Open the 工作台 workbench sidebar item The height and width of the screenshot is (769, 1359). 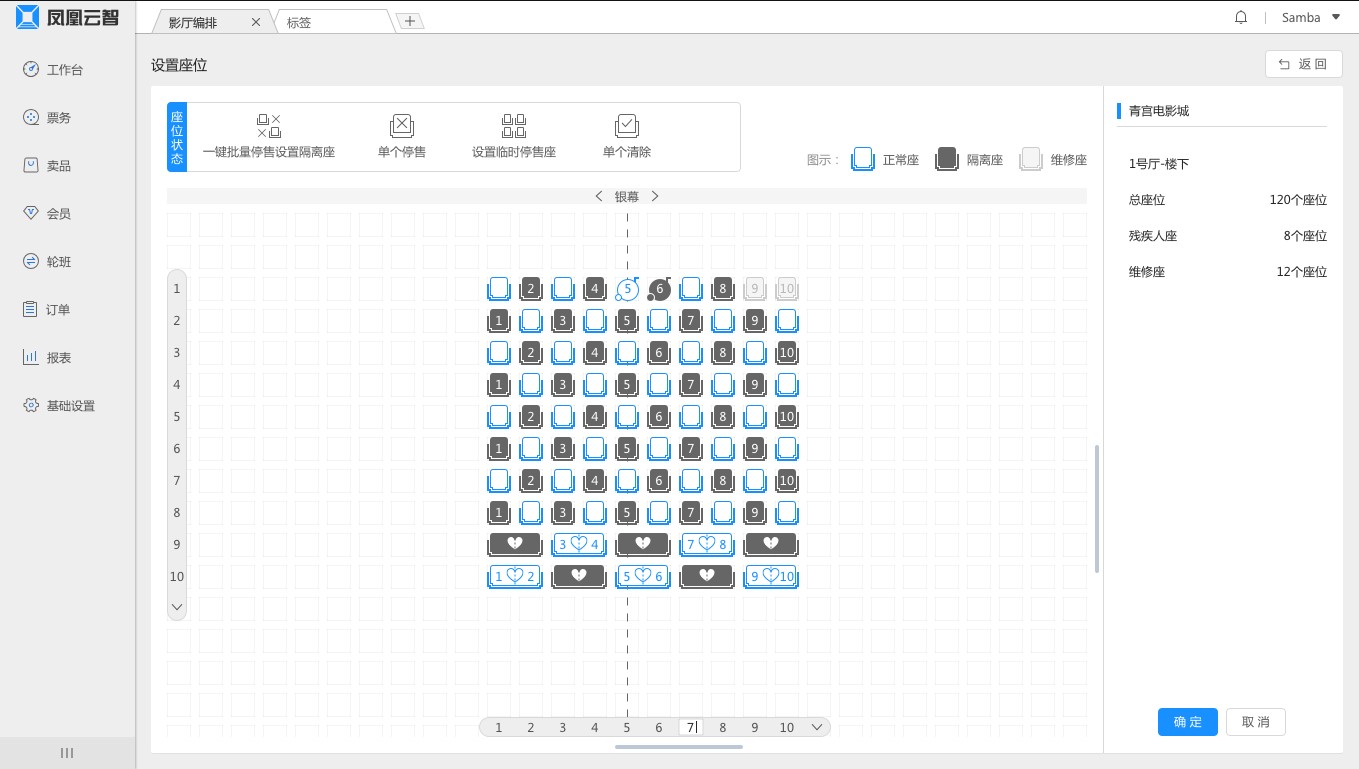[65, 70]
